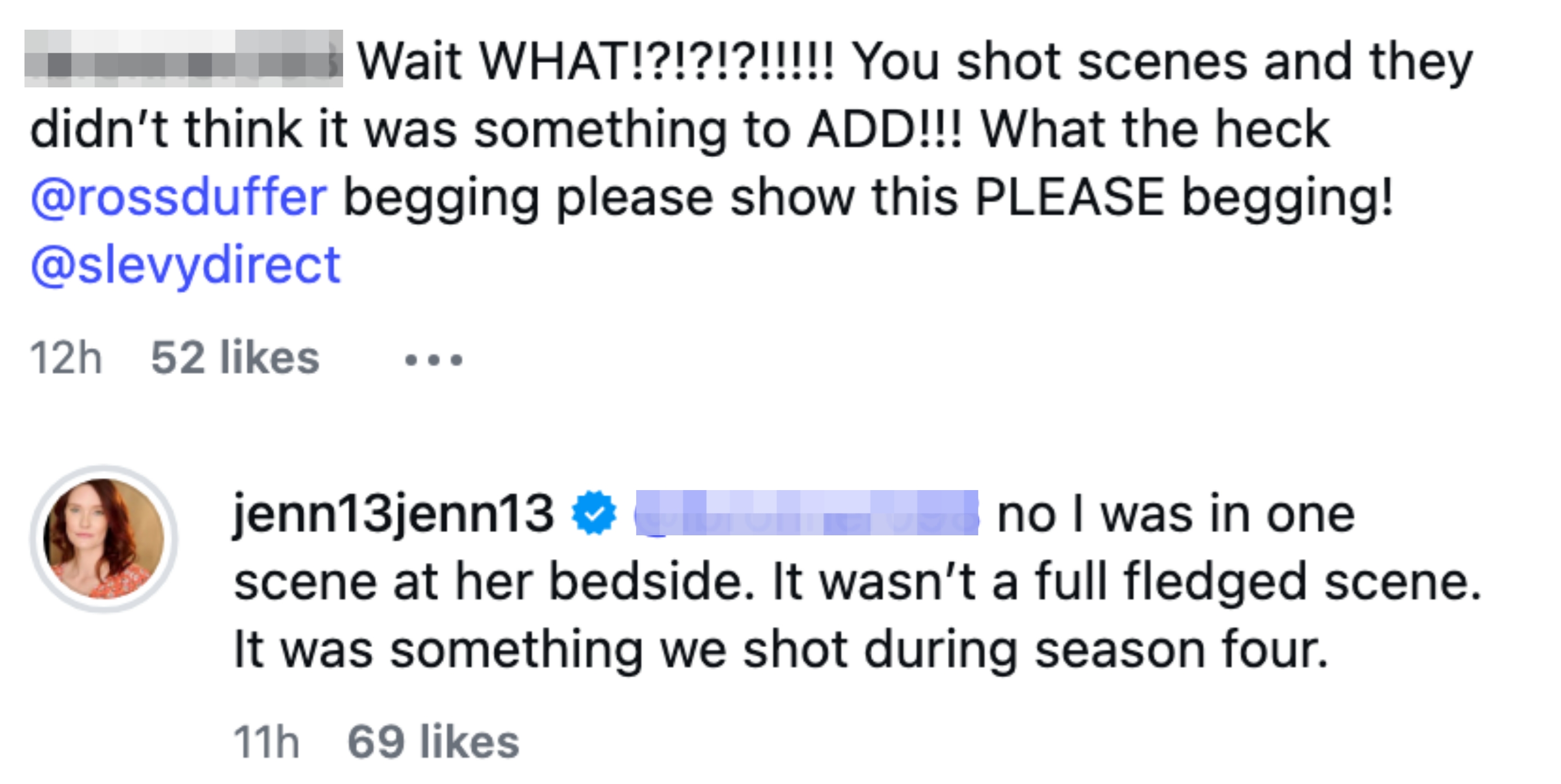Open the blurred mention in jenn13jenn13's reply
Screen dimensions: 1561x784
coord(806,513)
